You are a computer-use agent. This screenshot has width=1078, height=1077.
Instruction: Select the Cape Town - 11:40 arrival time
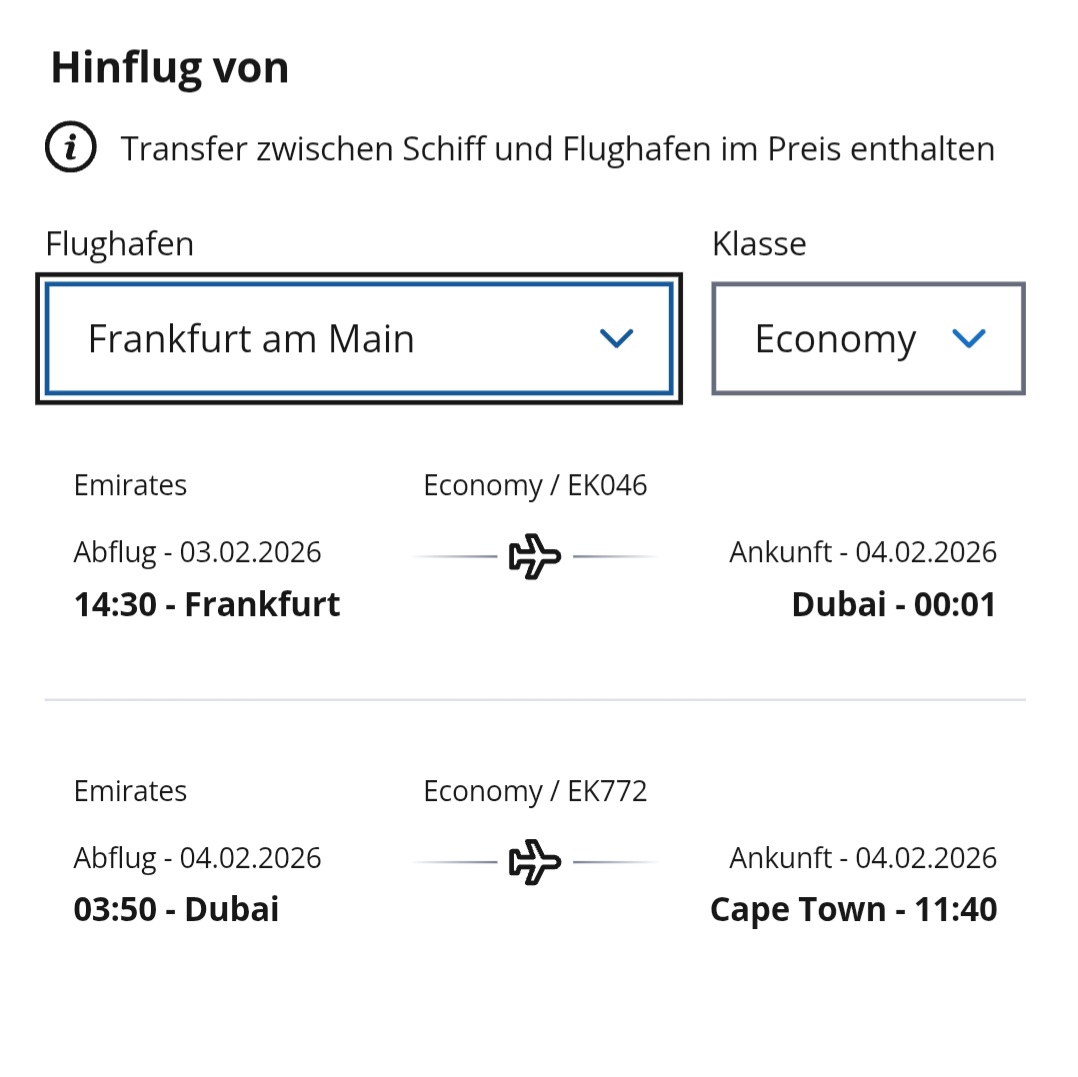click(x=853, y=910)
